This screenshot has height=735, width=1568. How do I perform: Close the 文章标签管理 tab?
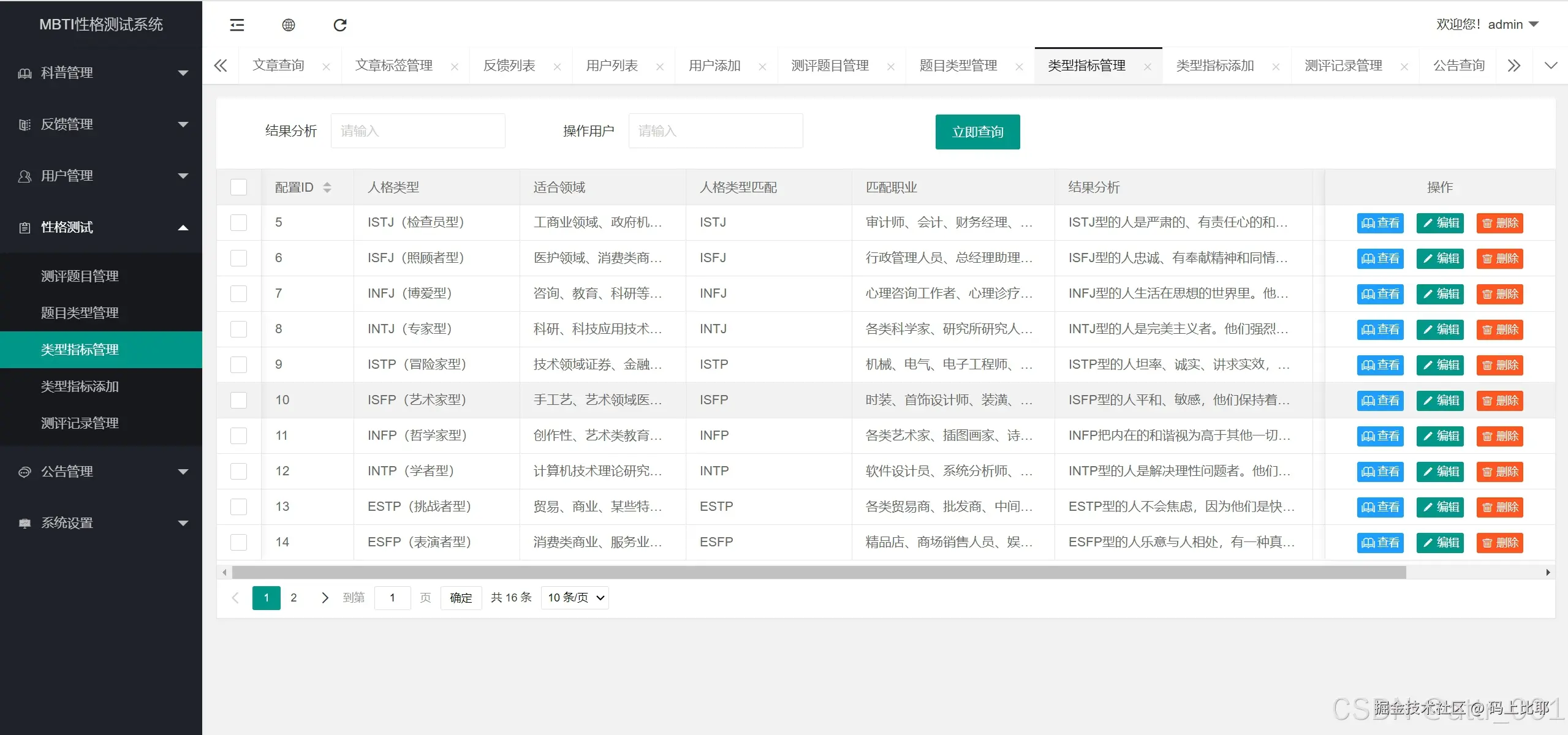pyautogui.click(x=454, y=67)
